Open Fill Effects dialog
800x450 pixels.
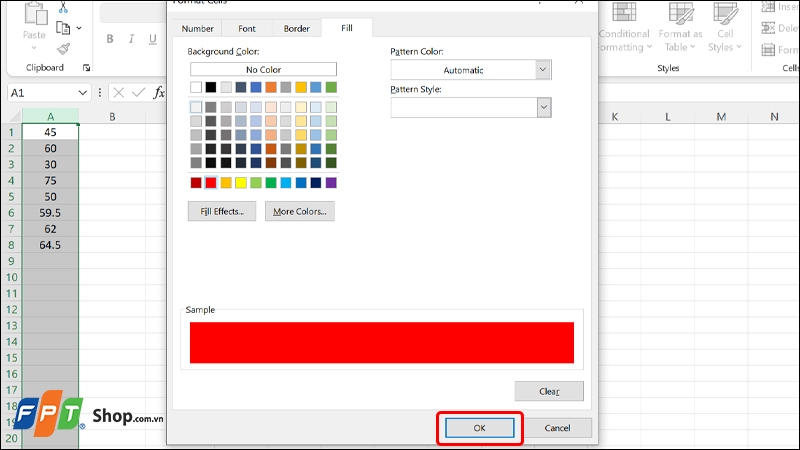click(222, 211)
